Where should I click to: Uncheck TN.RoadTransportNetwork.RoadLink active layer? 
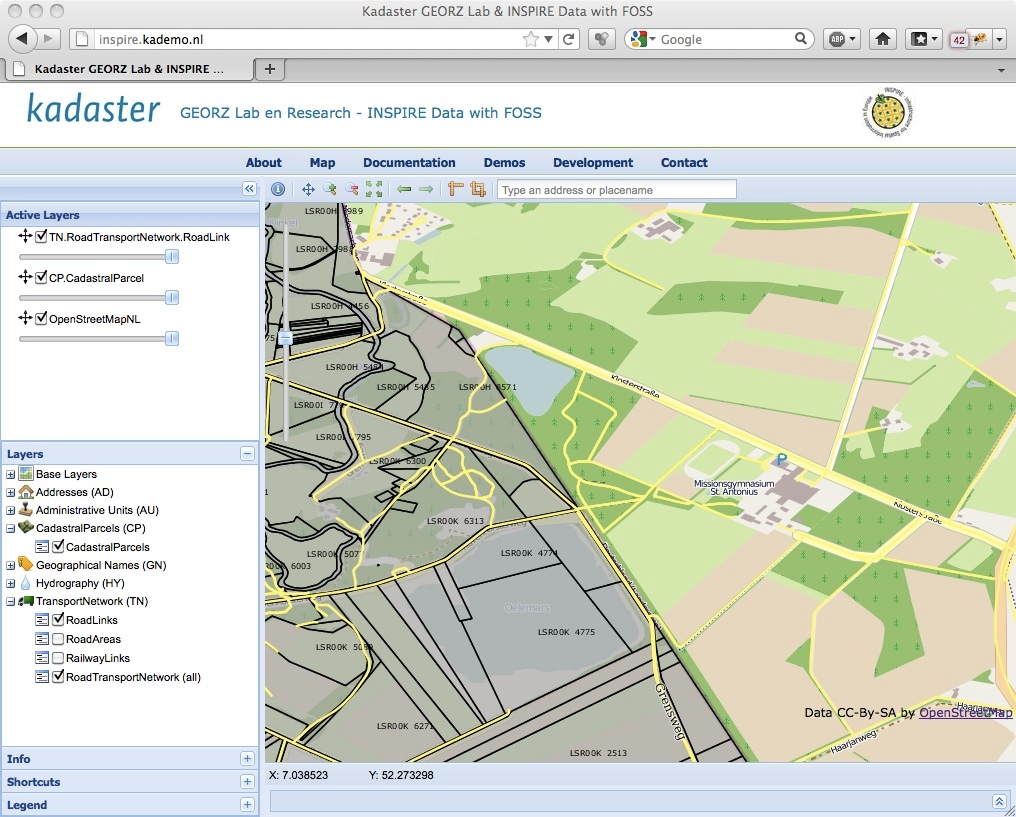coord(41,236)
